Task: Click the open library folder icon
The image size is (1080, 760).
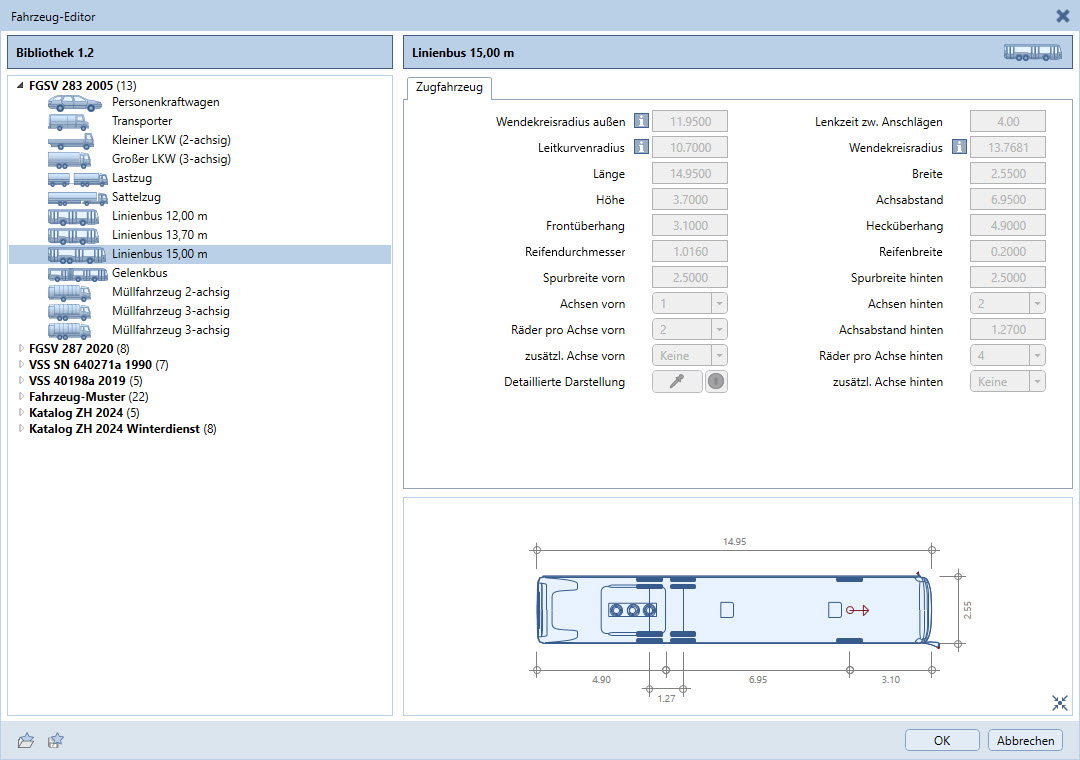Action: pos(27,740)
